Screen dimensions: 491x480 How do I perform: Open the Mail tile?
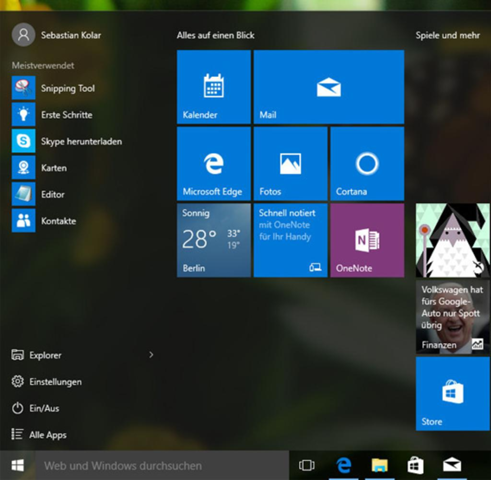click(329, 87)
